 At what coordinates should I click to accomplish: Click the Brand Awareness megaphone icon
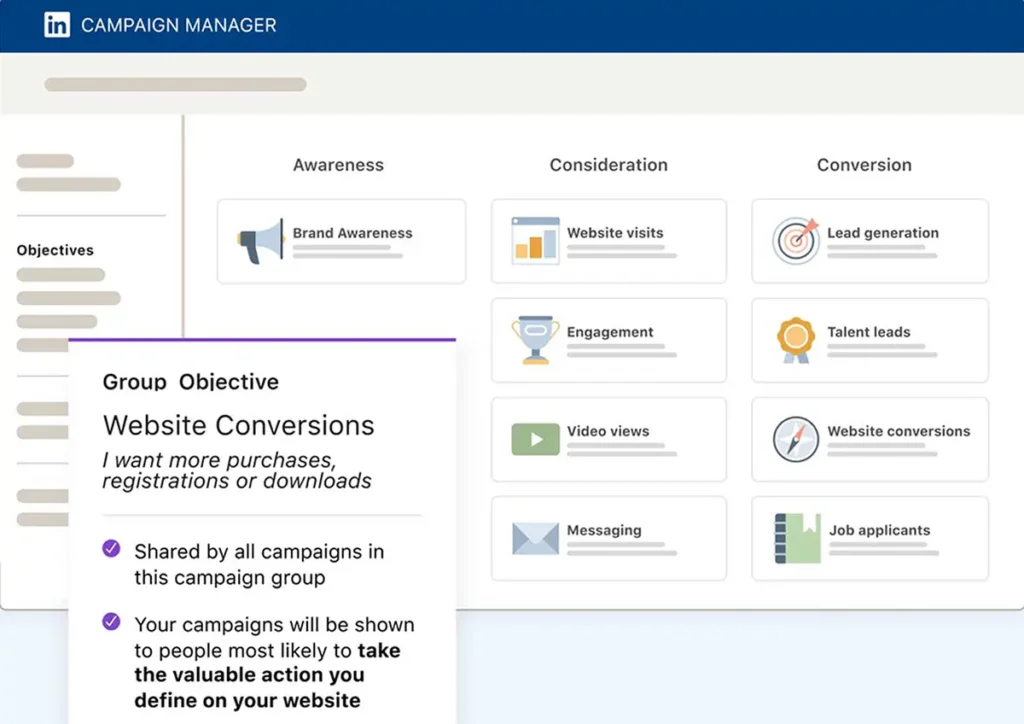[x=261, y=241]
